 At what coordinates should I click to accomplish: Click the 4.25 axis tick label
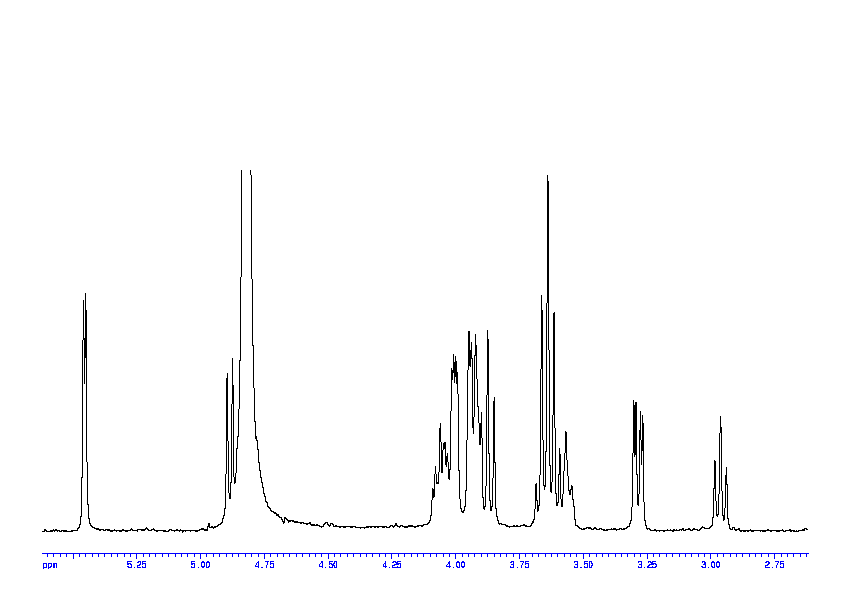(x=392, y=565)
